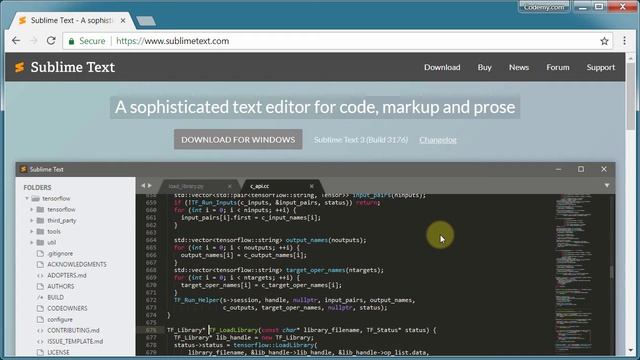Open the LICENSE file
Image resolution: width=640 pixels, height=360 pixels.
pyautogui.click(x=58, y=352)
